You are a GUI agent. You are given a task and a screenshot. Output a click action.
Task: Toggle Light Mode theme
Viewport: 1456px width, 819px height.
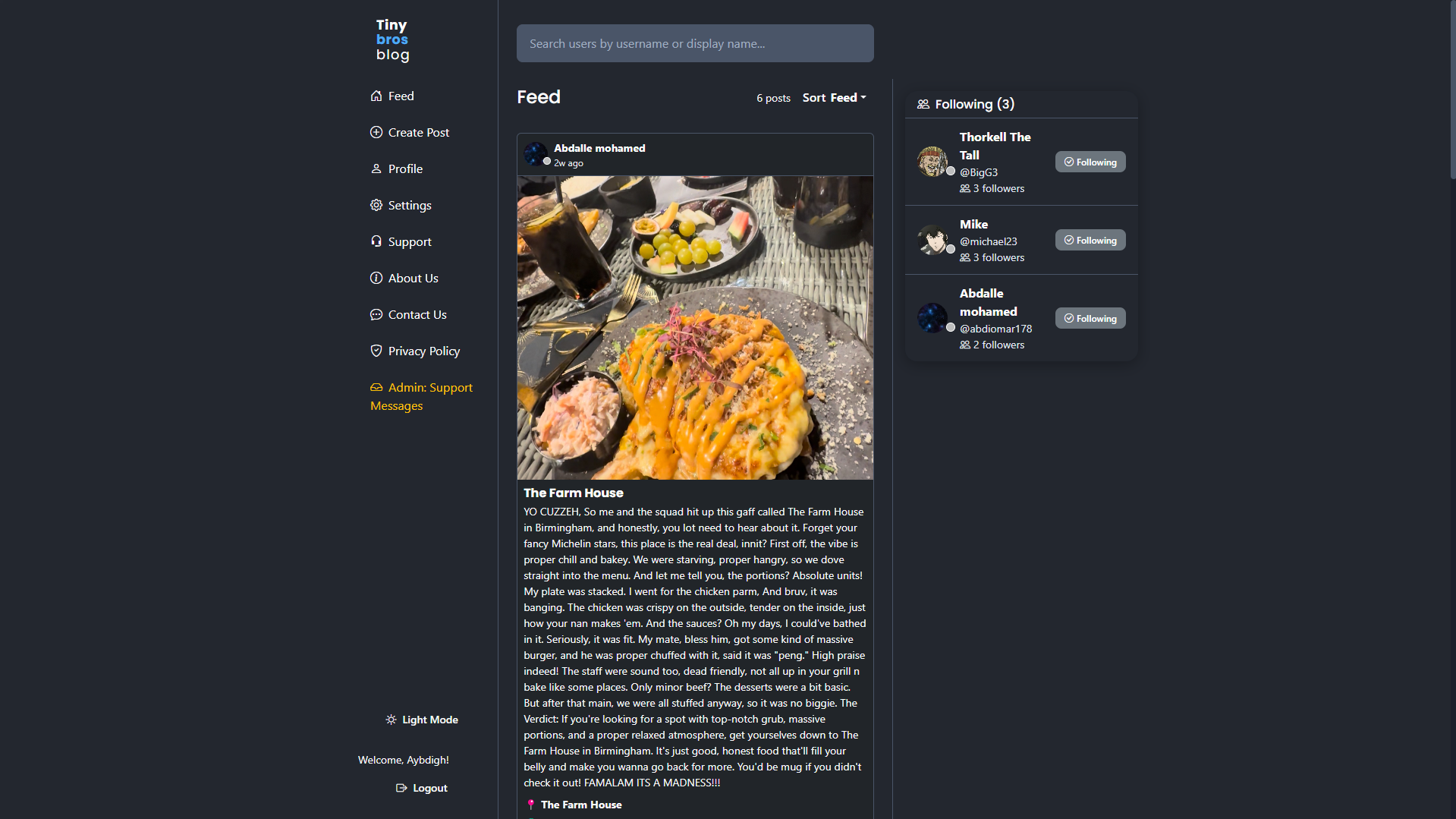[421, 720]
